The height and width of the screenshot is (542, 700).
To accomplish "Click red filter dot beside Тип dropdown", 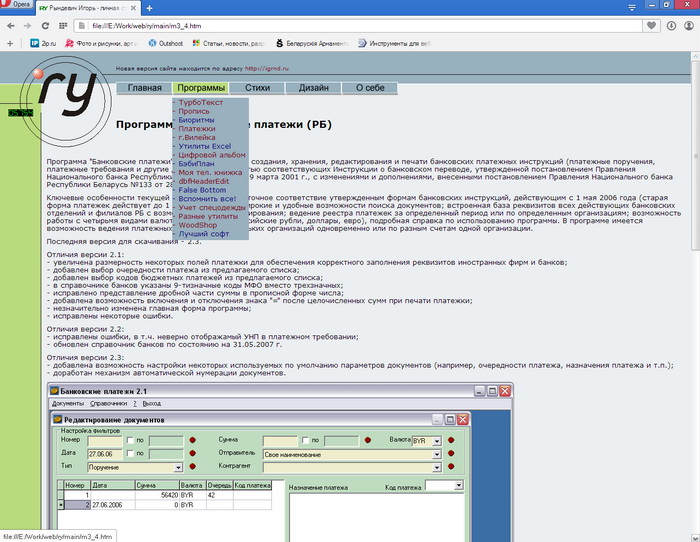I will 192,467.
